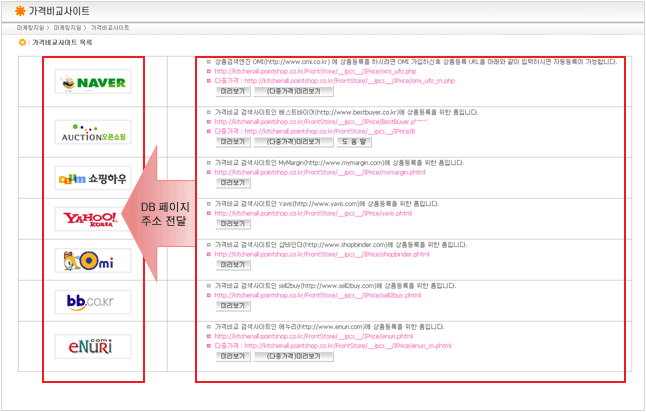This screenshot has height=412, width=646.
Task: Preview the bestbuyer row with 미리보기
Action: point(233,142)
